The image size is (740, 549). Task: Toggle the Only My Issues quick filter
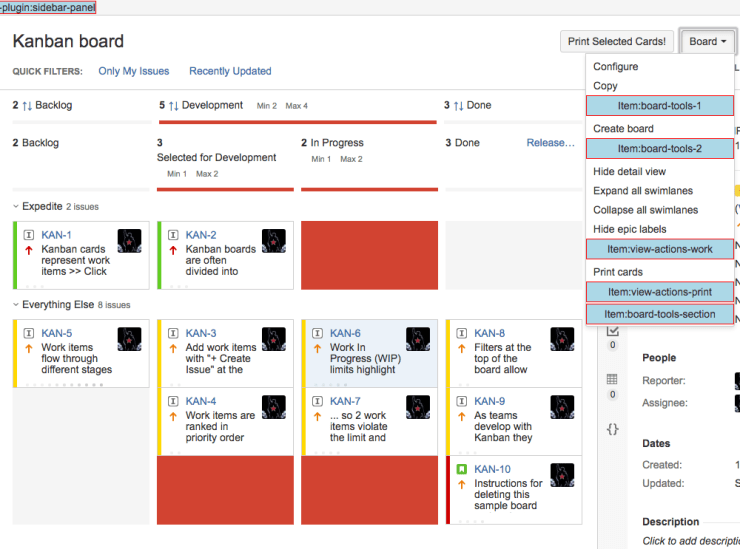(x=133, y=71)
